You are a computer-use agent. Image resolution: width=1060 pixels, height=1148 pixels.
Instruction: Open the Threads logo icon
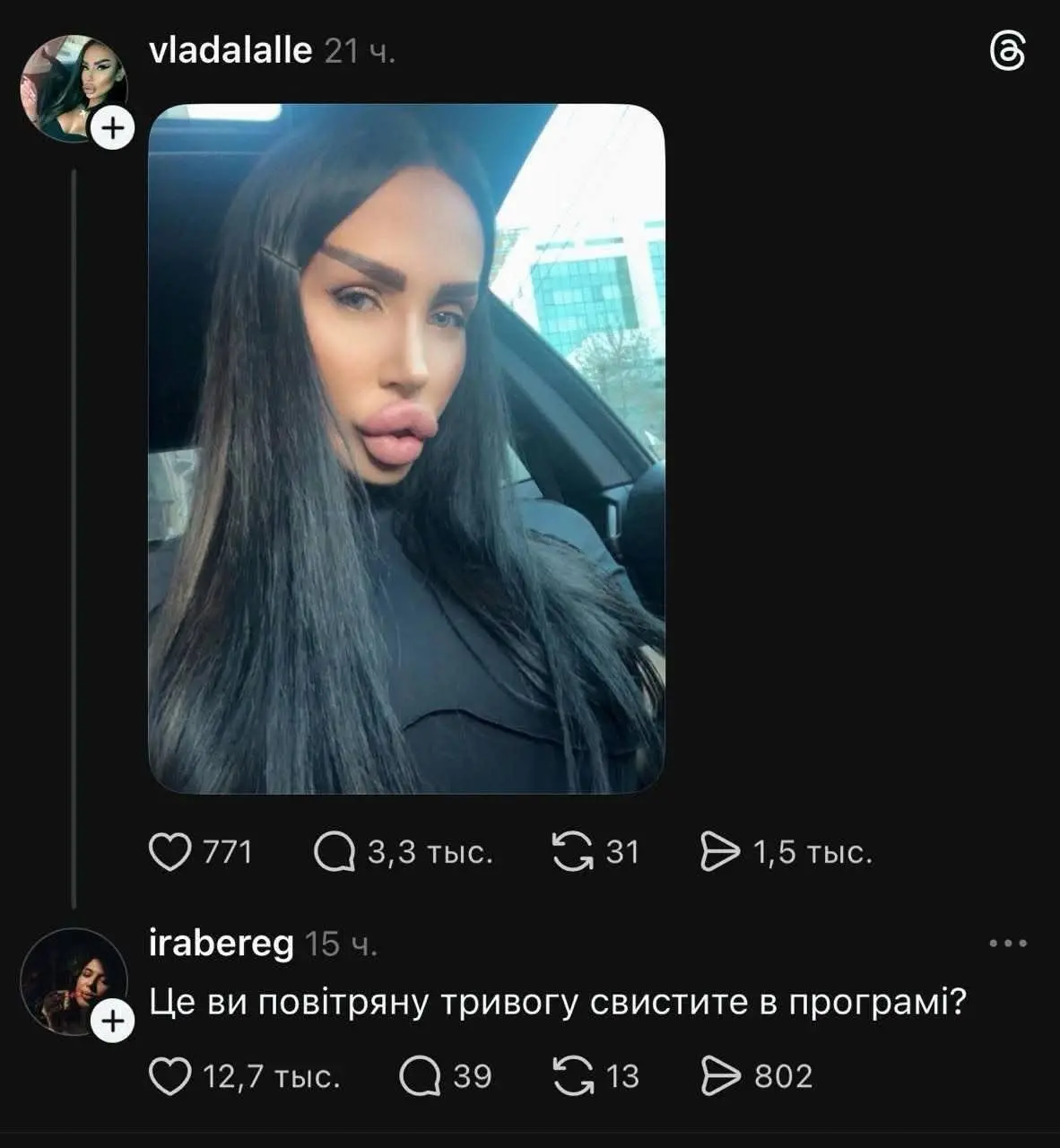(x=1007, y=52)
